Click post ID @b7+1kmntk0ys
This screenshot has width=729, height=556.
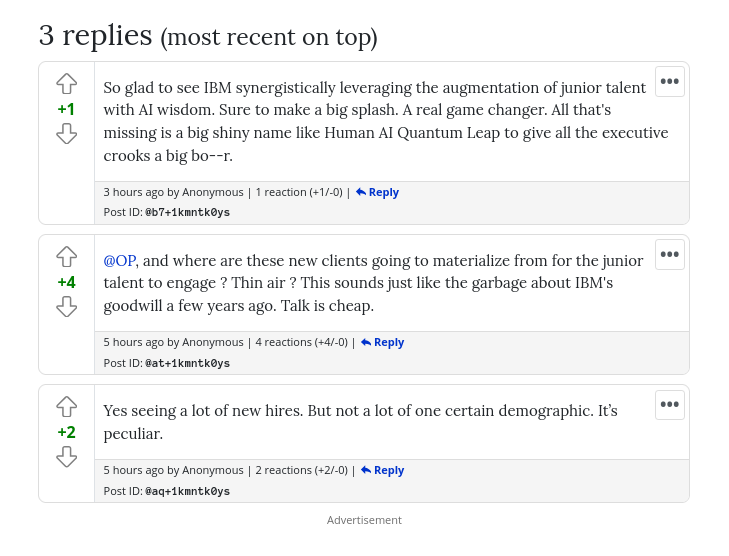pos(187,212)
